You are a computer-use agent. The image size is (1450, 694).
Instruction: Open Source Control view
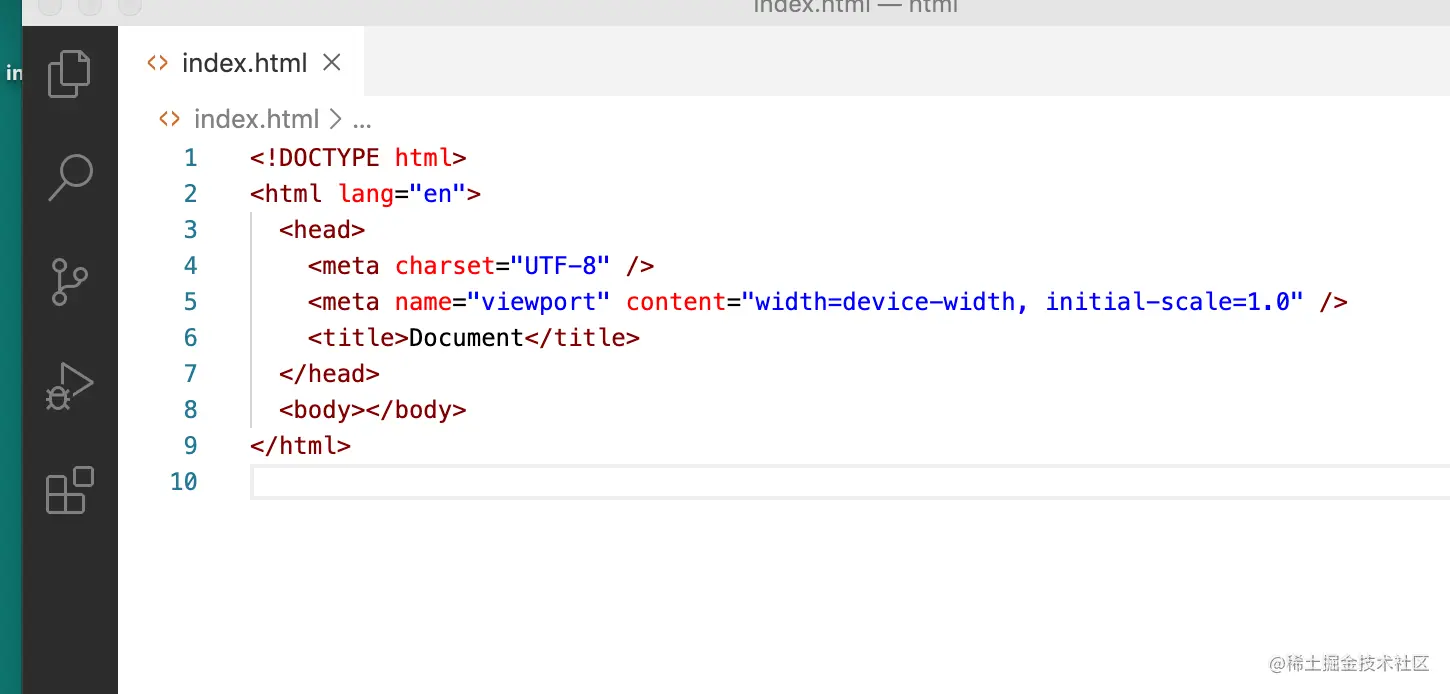tap(69, 282)
